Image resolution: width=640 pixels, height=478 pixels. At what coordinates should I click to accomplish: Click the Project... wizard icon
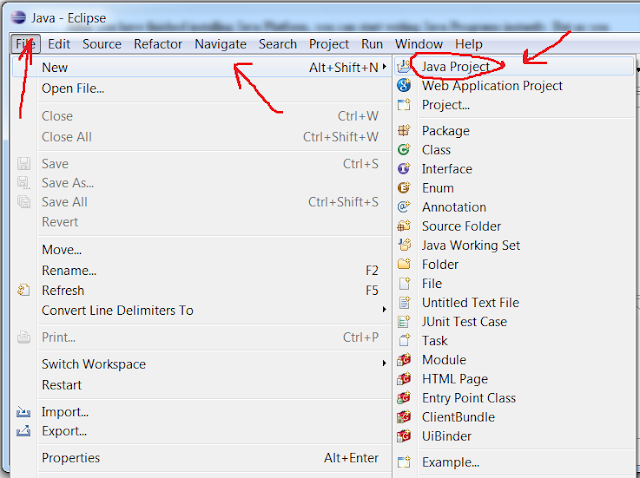tap(404, 104)
